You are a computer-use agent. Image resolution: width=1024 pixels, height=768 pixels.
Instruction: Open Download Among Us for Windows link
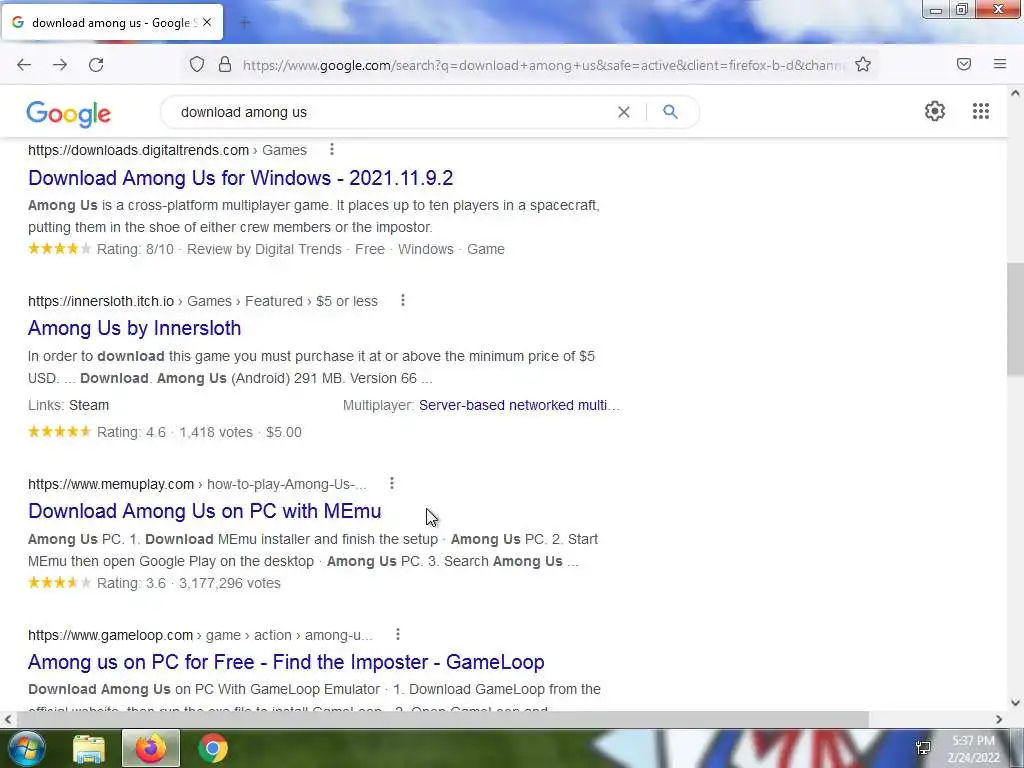[x=240, y=178]
